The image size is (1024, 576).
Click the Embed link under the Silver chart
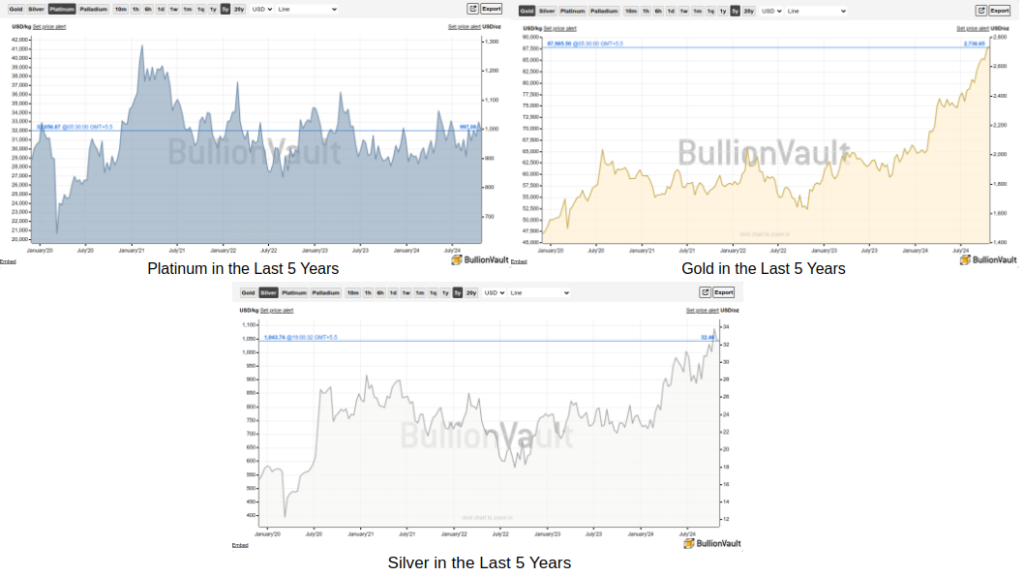pos(240,545)
